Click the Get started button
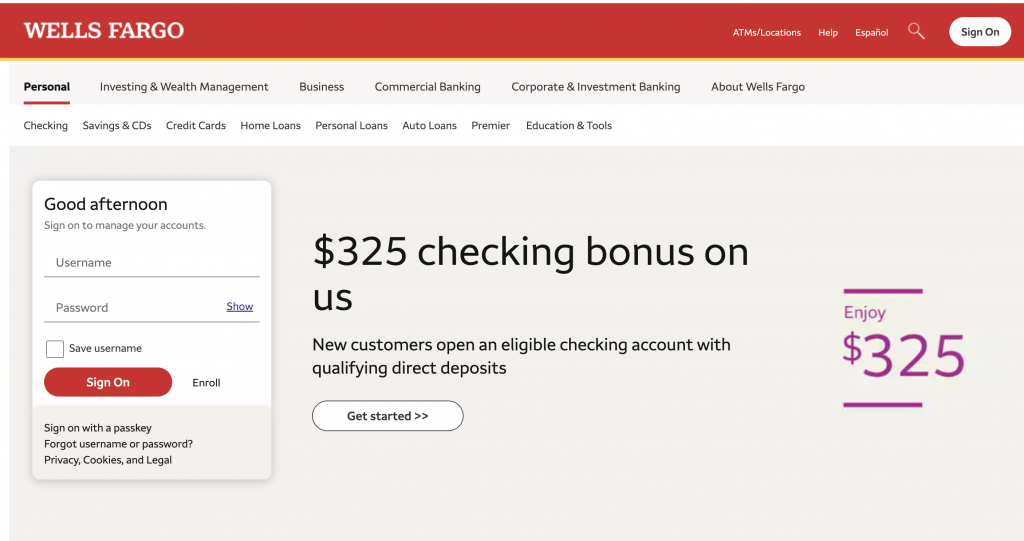Viewport: 1024px width, 541px height. [x=387, y=416]
